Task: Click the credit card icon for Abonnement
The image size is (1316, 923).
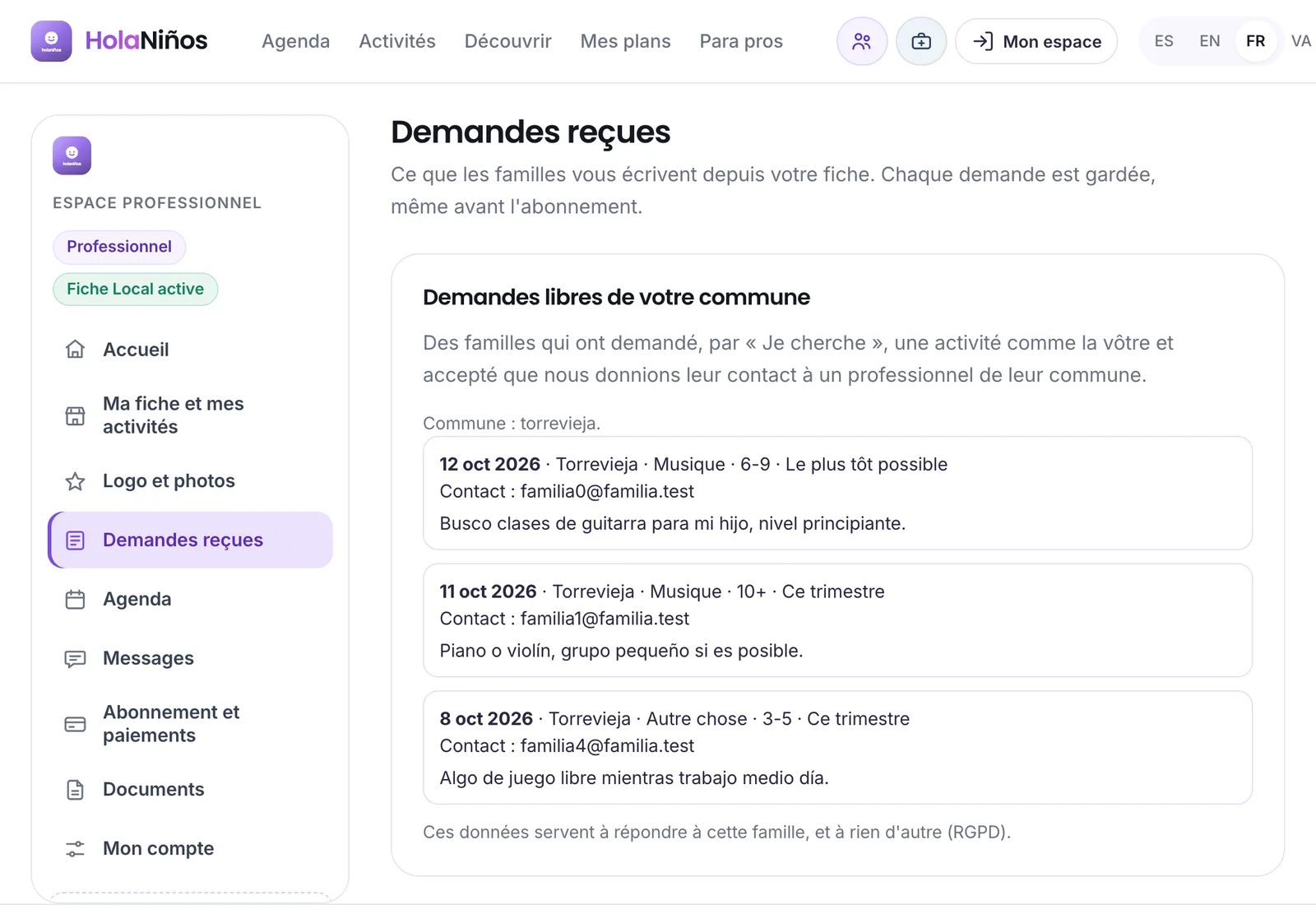Action: point(75,725)
